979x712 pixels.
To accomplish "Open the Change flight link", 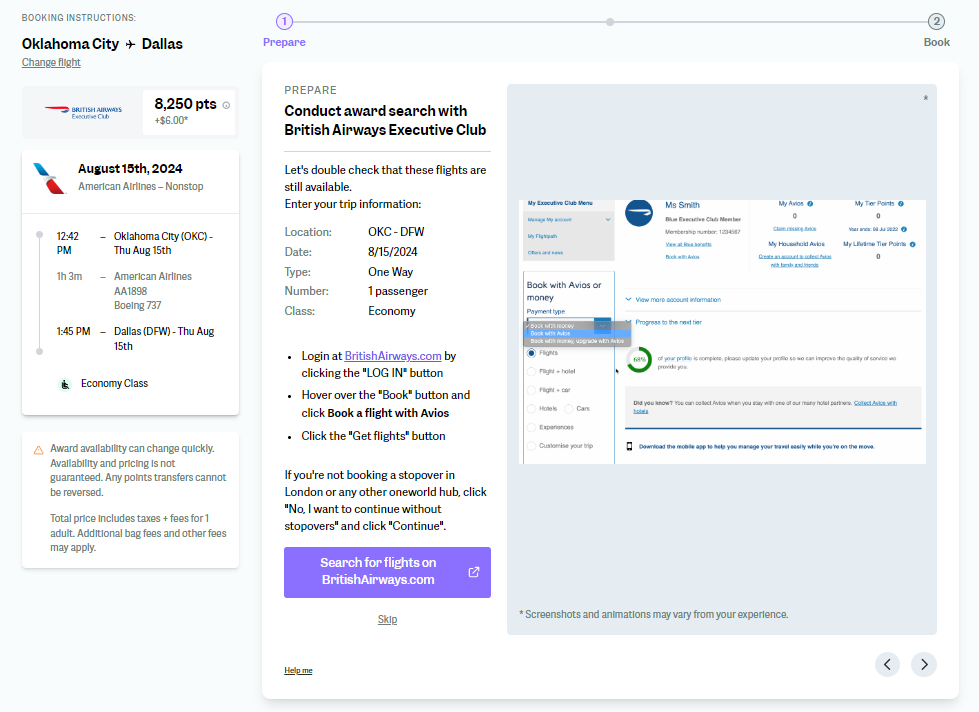I will click(x=51, y=63).
